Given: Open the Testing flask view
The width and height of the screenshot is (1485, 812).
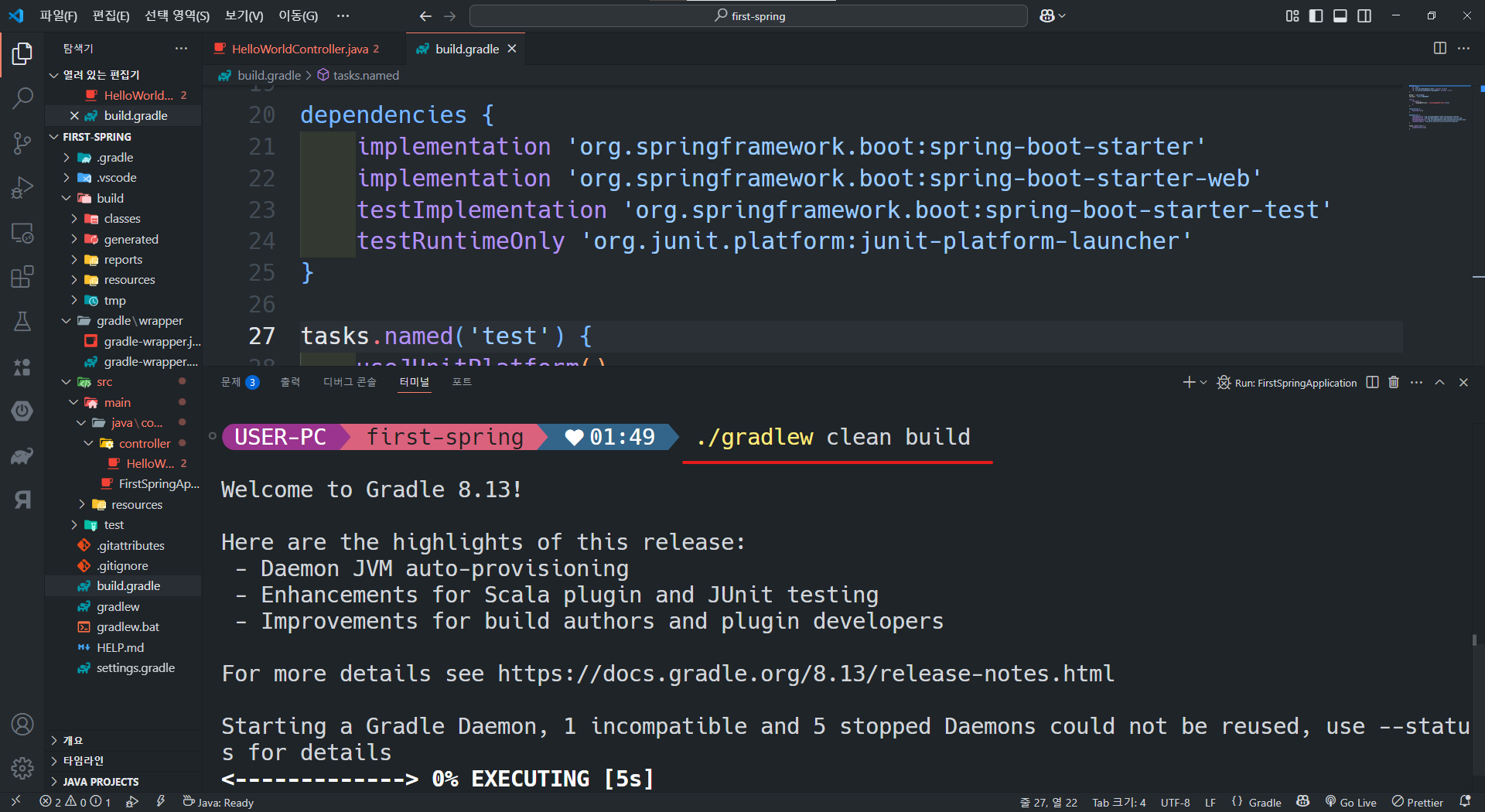Looking at the screenshot, I should coord(22,322).
